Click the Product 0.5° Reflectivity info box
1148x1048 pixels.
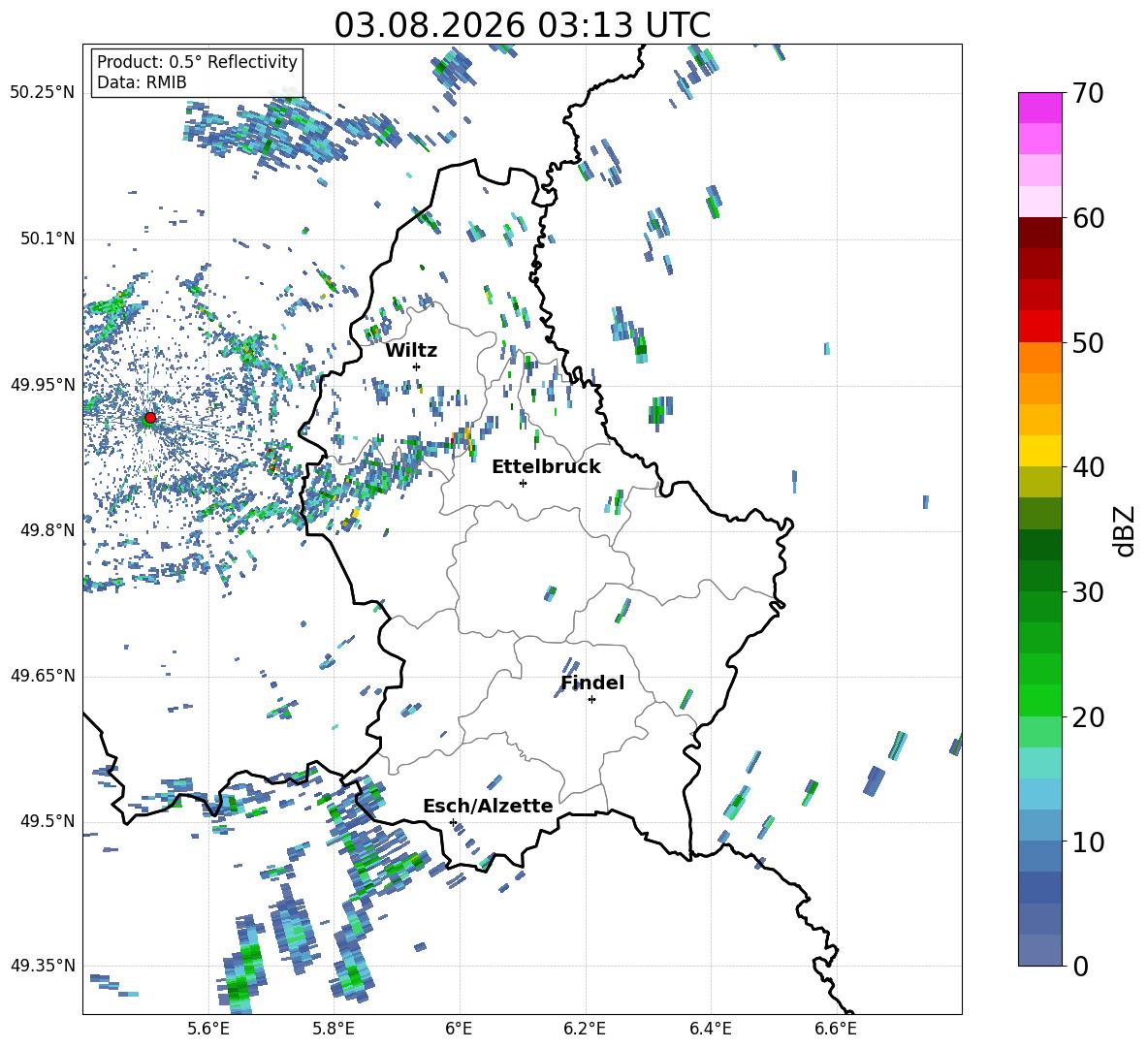[197, 72]
